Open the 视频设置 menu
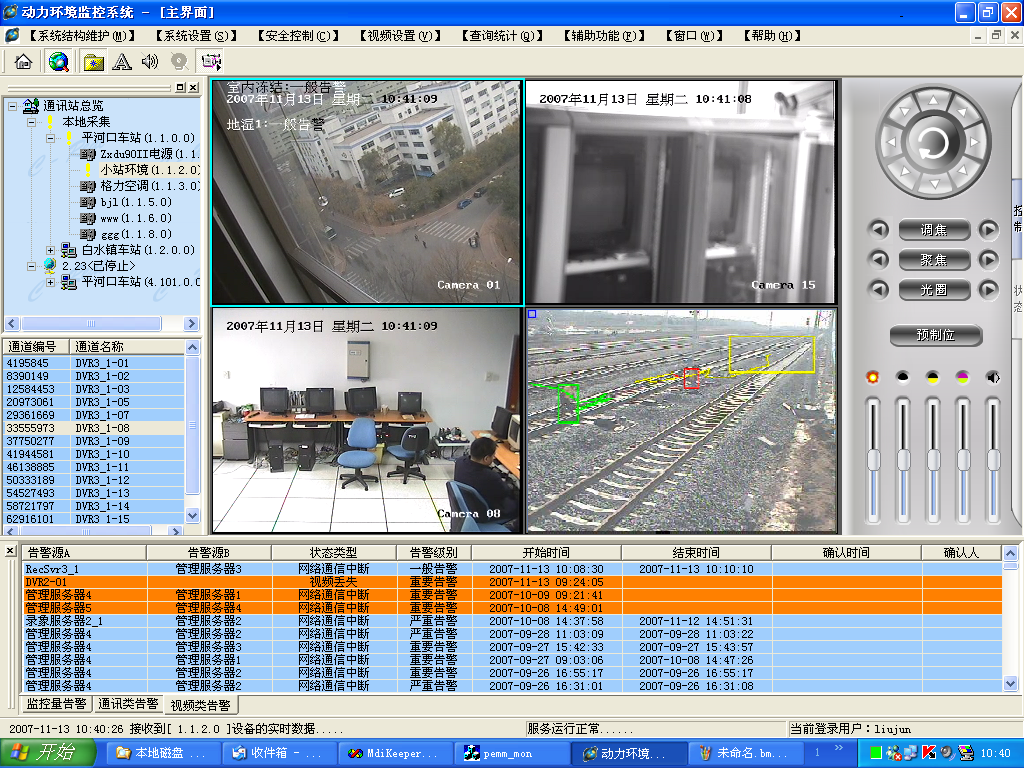 click(x=400, y=36)
